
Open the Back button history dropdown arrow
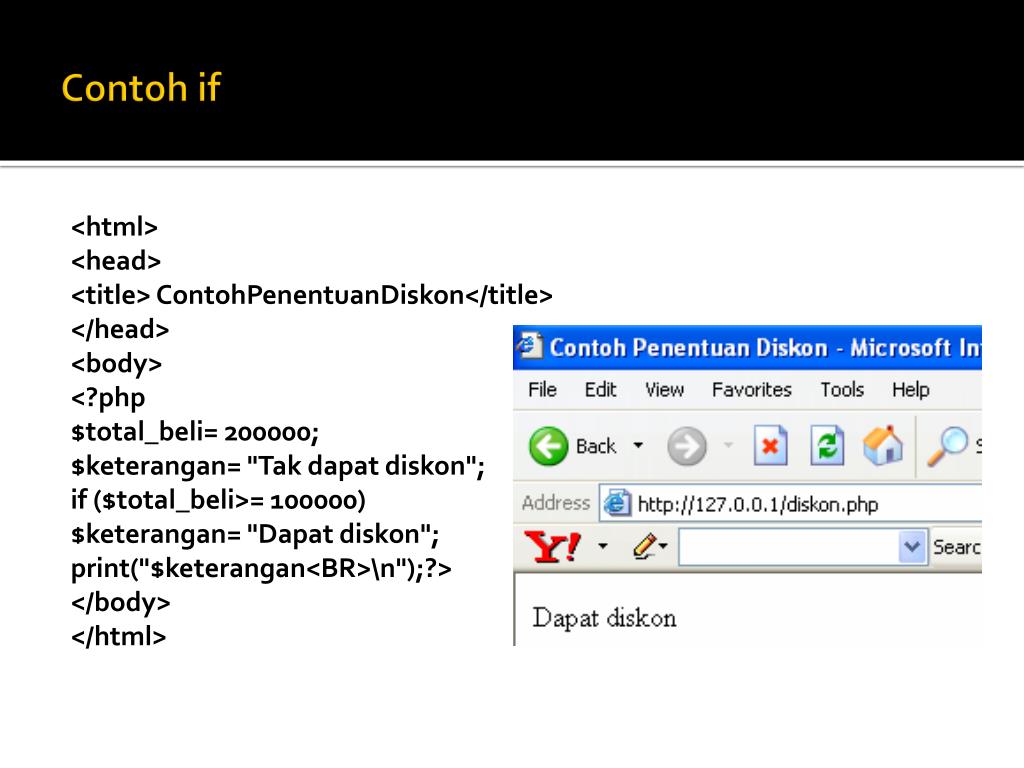click(x=638, y=445)
